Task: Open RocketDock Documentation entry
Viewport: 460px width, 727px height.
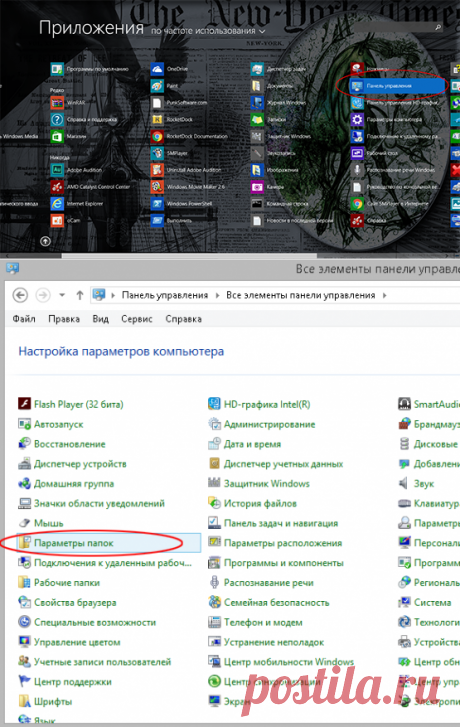Action: (x=189, y=136)
